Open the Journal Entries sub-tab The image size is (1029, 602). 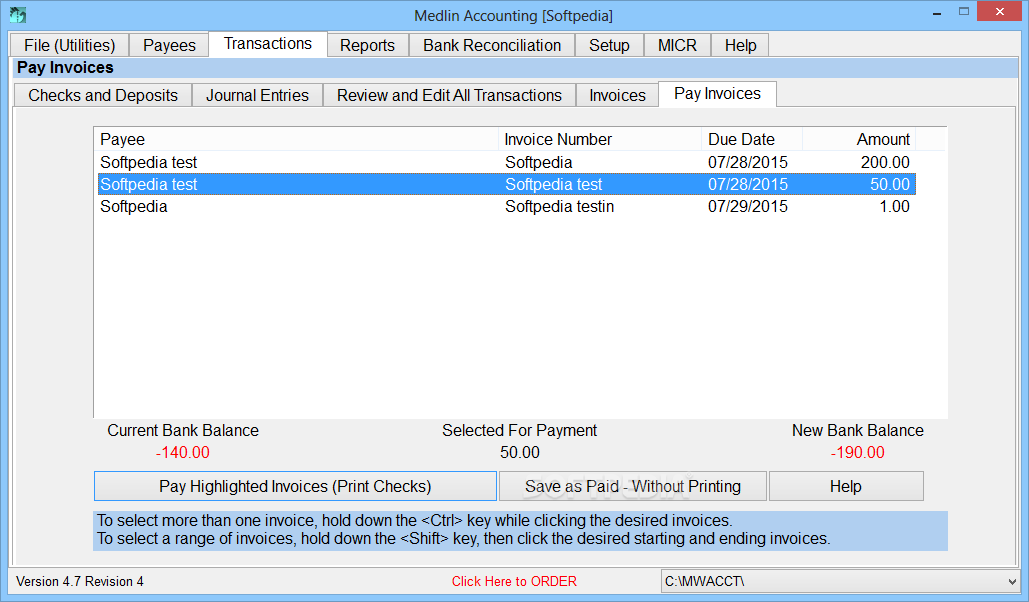click(x=257, y=95)
